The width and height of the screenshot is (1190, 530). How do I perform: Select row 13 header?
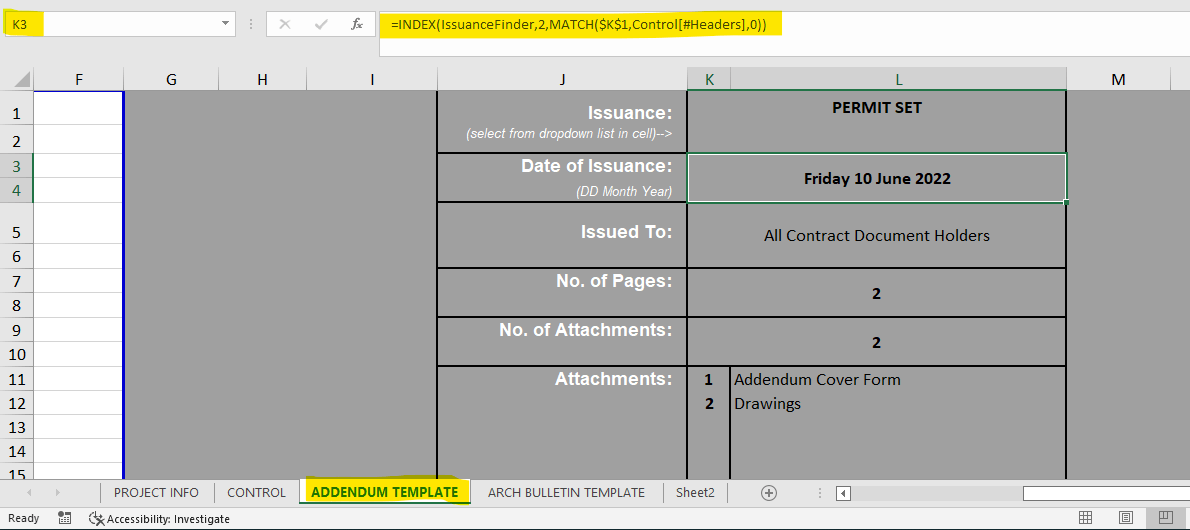(17, 427)
